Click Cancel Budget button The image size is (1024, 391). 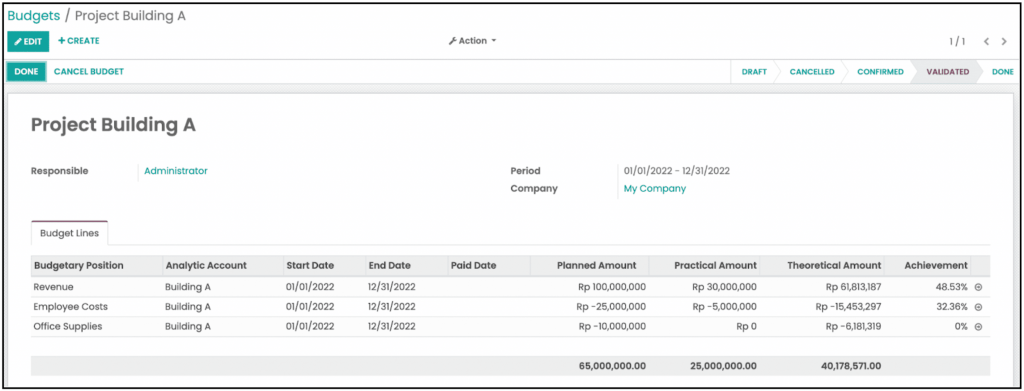(89, 72)
